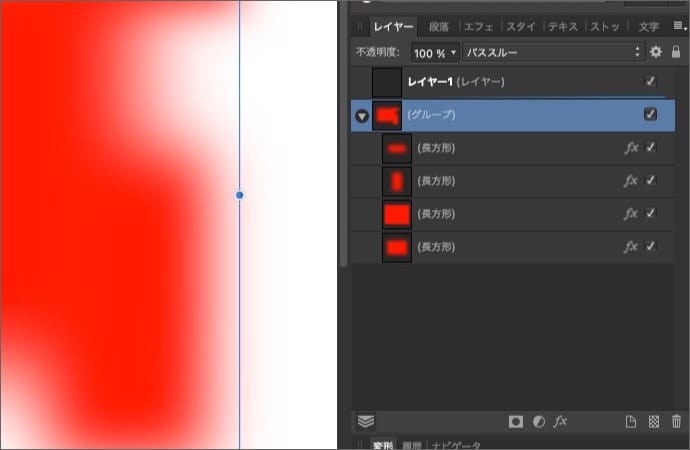Open the 不透明度 100% opacity dropdown
Image resolution: width=690 pixels, height=450 pixels.
[435, 52]
